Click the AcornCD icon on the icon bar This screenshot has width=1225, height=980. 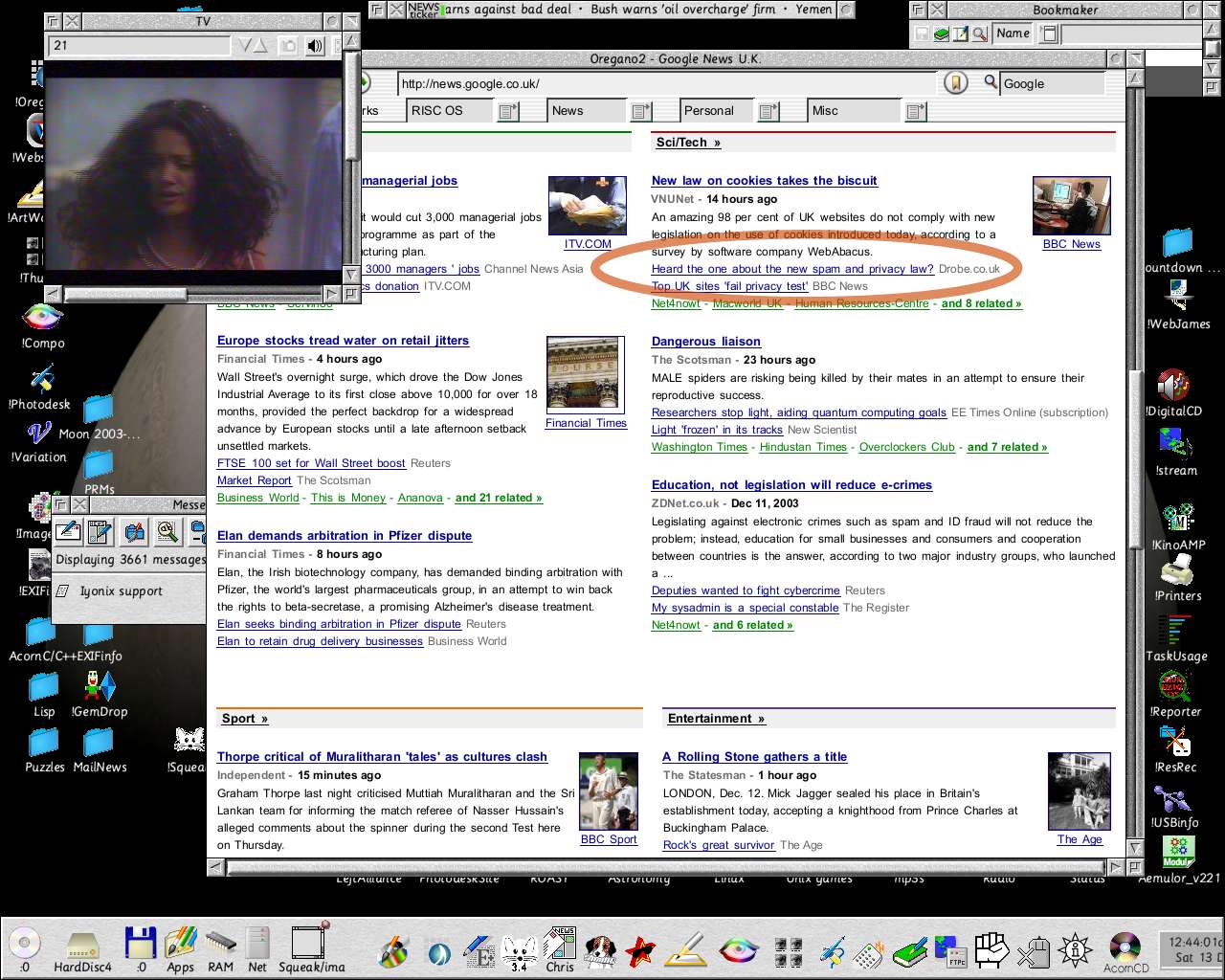[x=1125, y=947]
